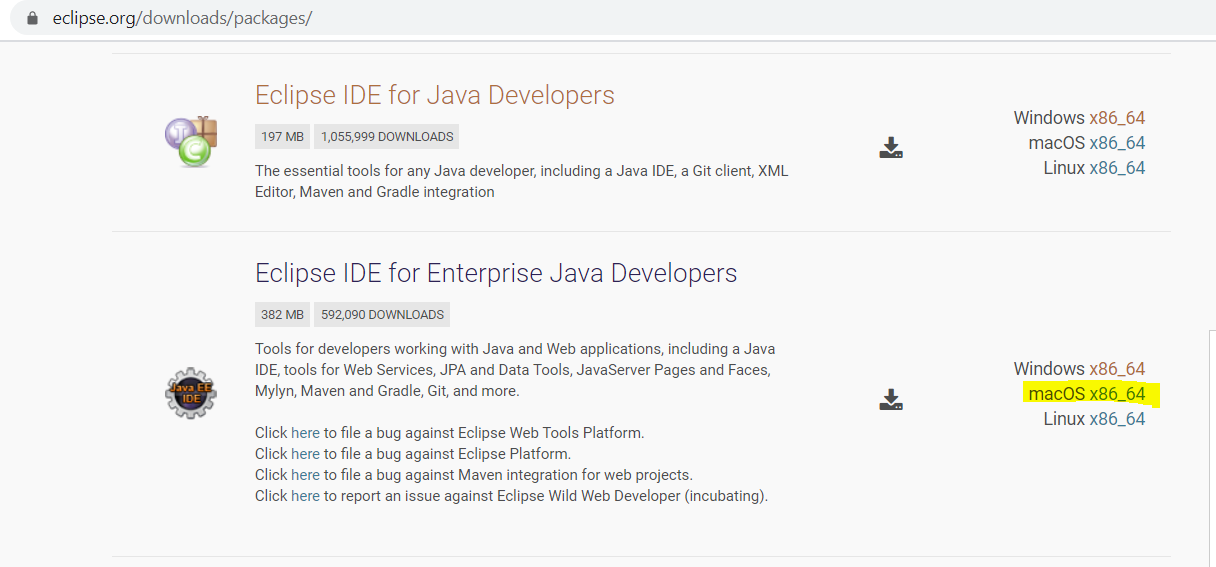Click 'here' to file Eclipse Platform bug
Image resolution: width=1216 pixels, height=567 pixels.
305,454
